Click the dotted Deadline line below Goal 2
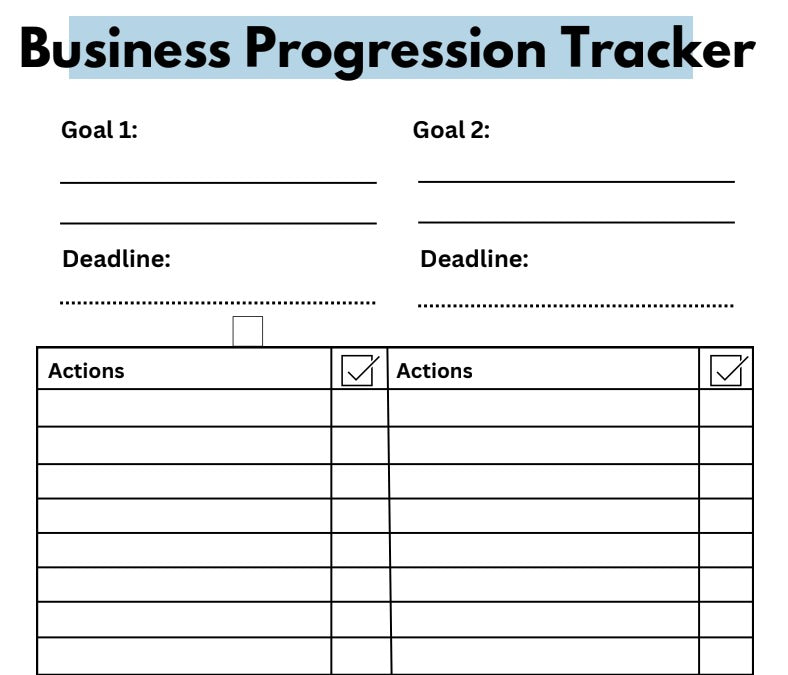This screenshot has width=788, height=675. tap(576, 304)
